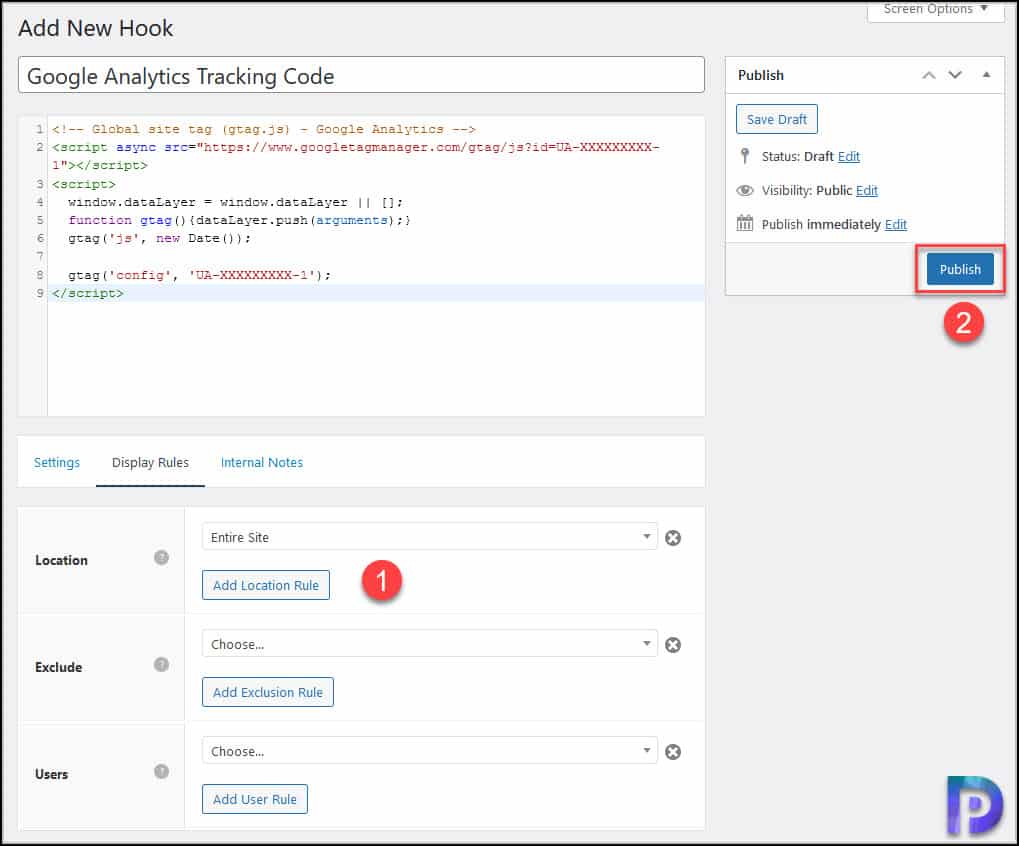
Task: Remove the Exclude rule row
Action: [673, 645]
